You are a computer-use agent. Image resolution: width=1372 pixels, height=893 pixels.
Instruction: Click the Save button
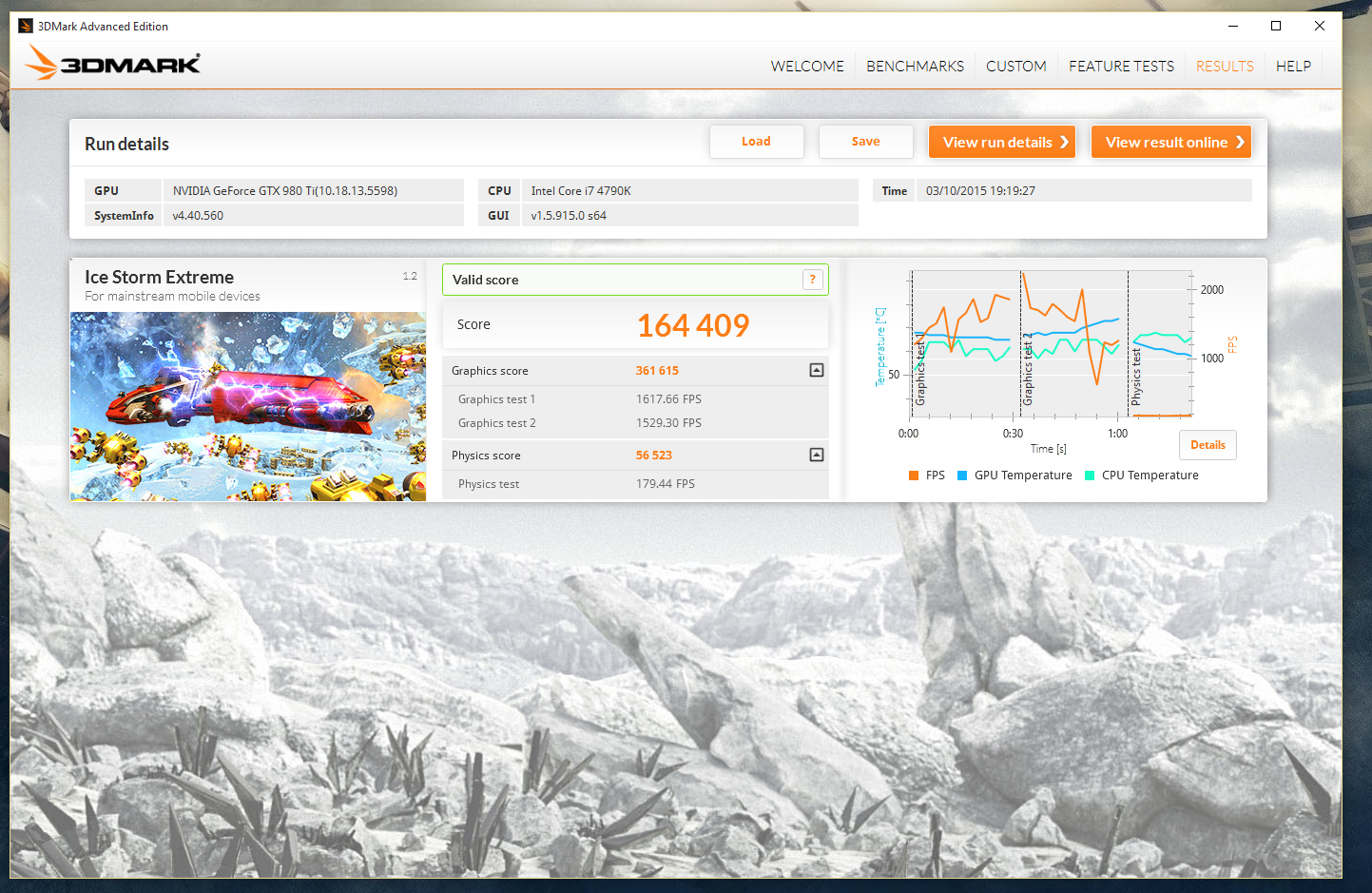[x=865, y=142]
